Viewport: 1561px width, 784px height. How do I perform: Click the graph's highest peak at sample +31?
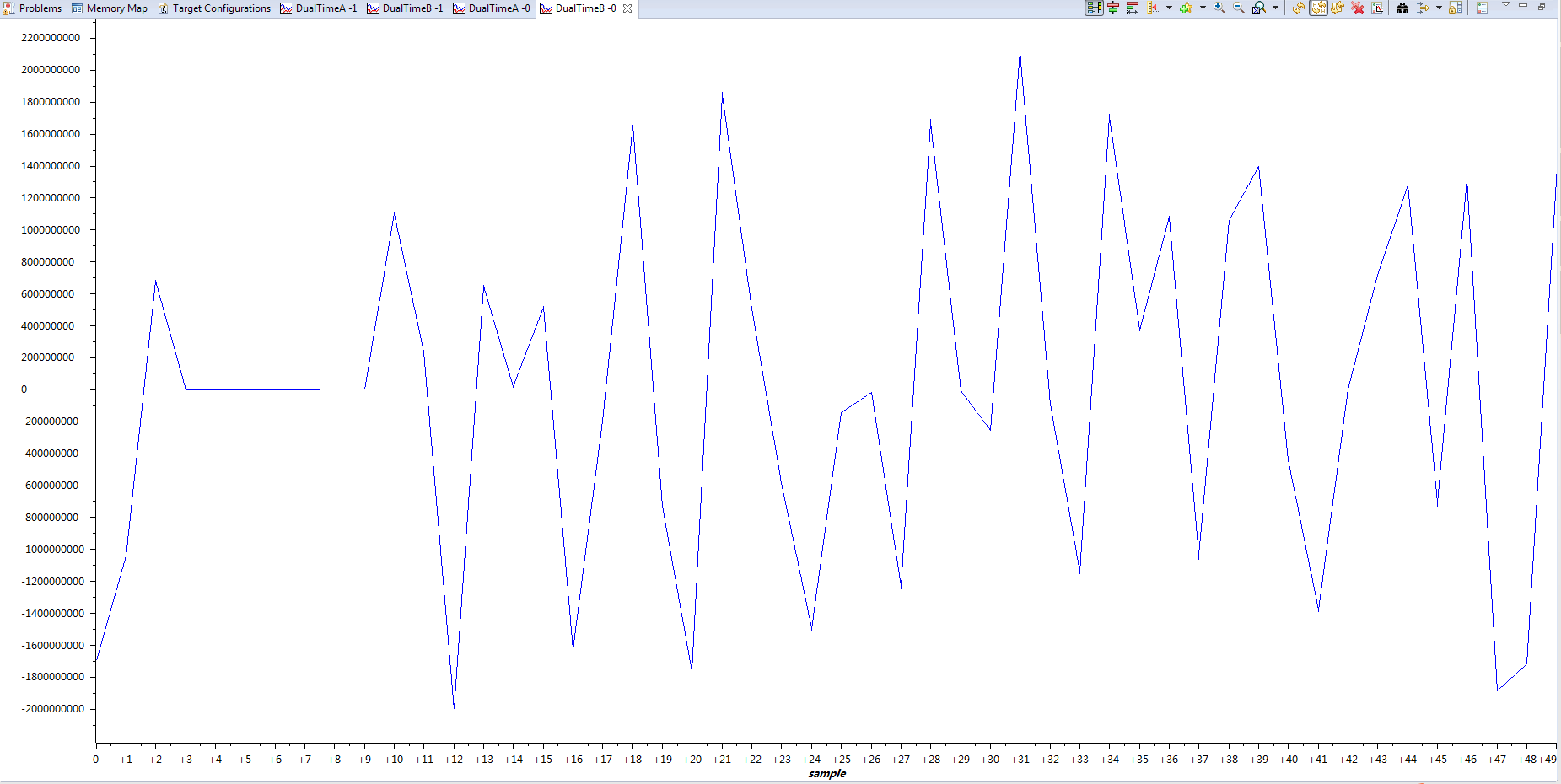point(1020,52)
